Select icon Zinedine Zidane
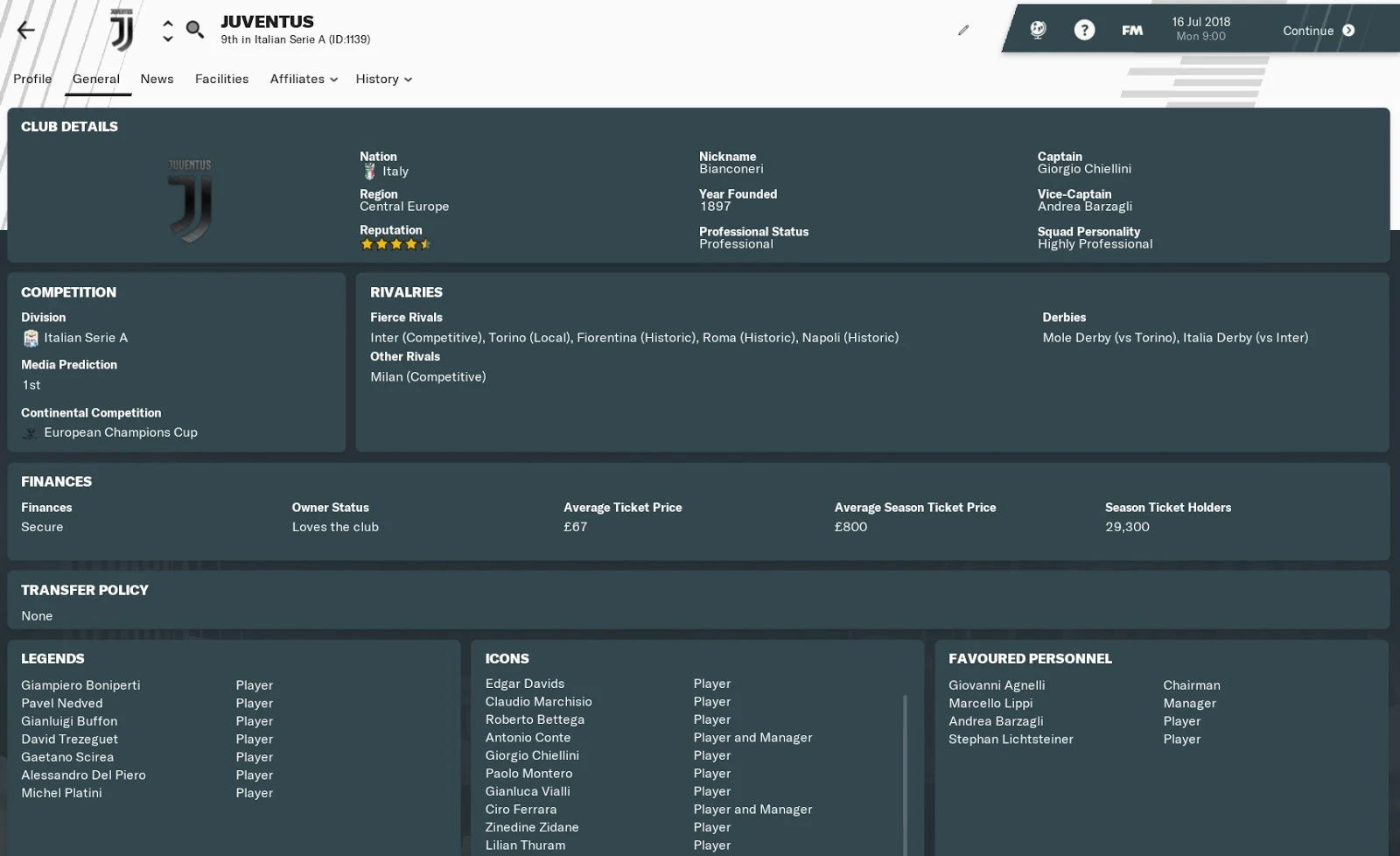This screenshot has width=1400, height=856. click(532, 827)
